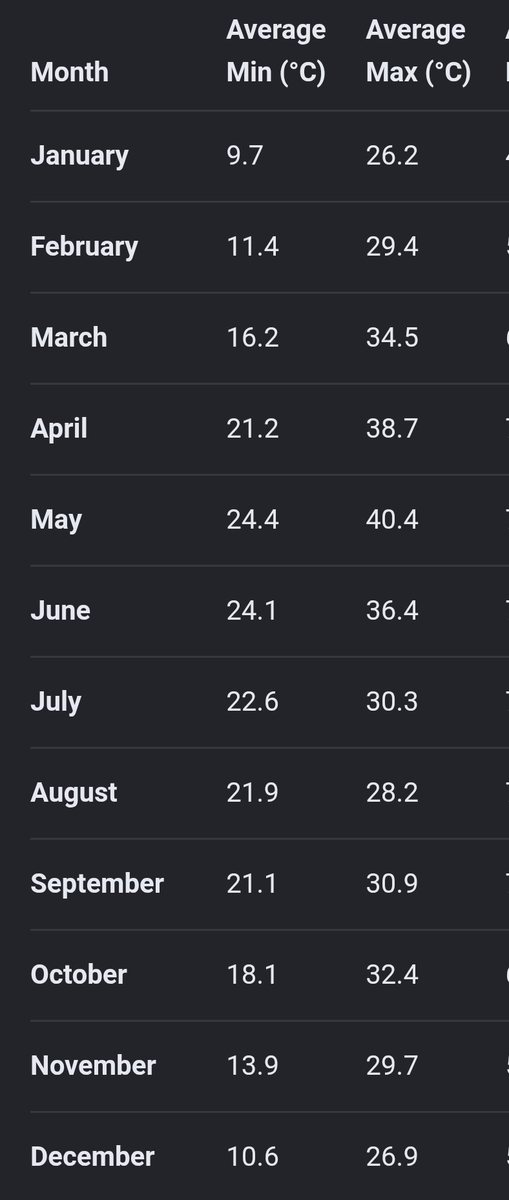Click the February row label
This screenshot has width=509, height=1200.
click(x=84, y=247)
